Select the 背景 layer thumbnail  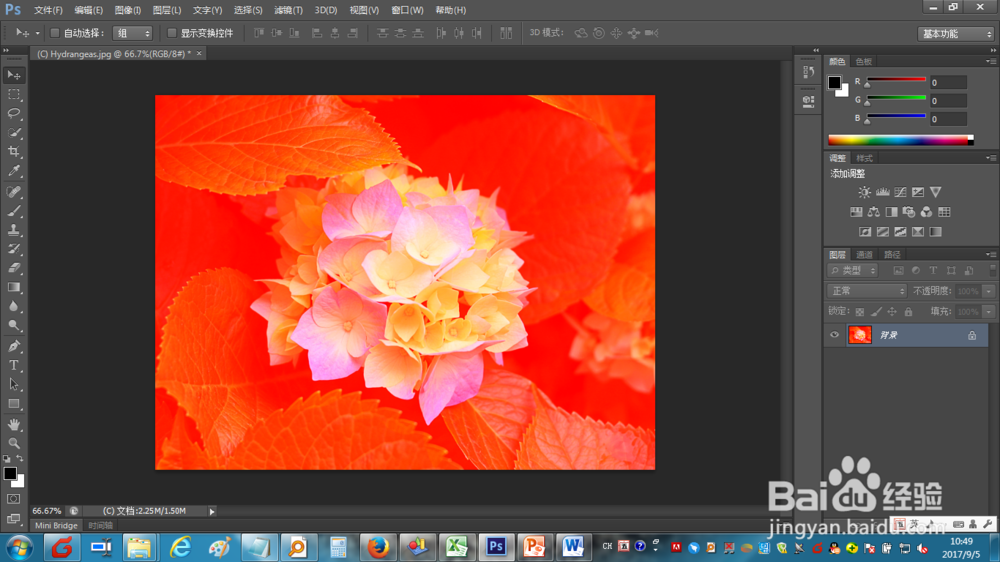click(x=860, y=335)
